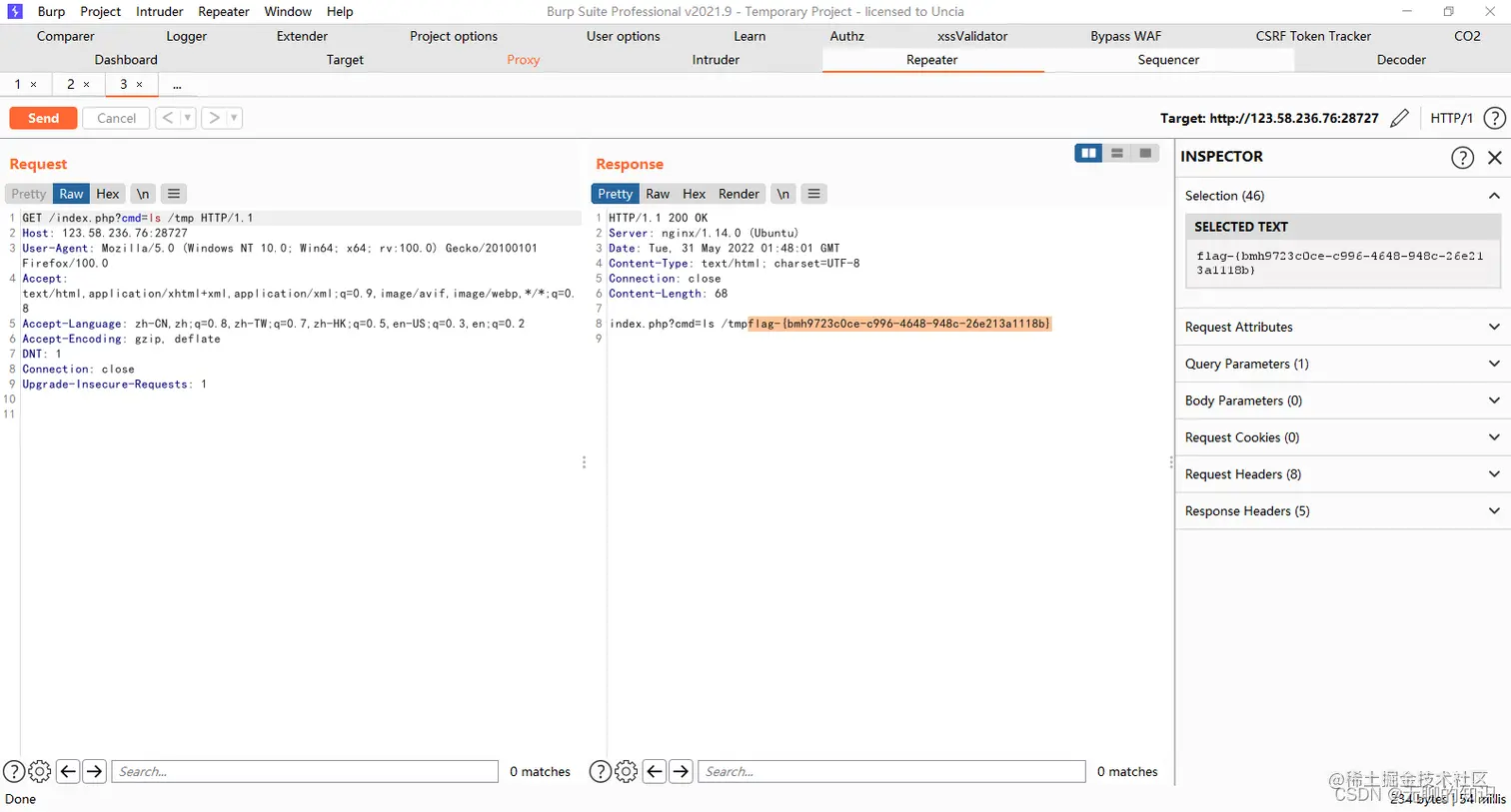
Task: Go forward in request history
Action: 214,118
